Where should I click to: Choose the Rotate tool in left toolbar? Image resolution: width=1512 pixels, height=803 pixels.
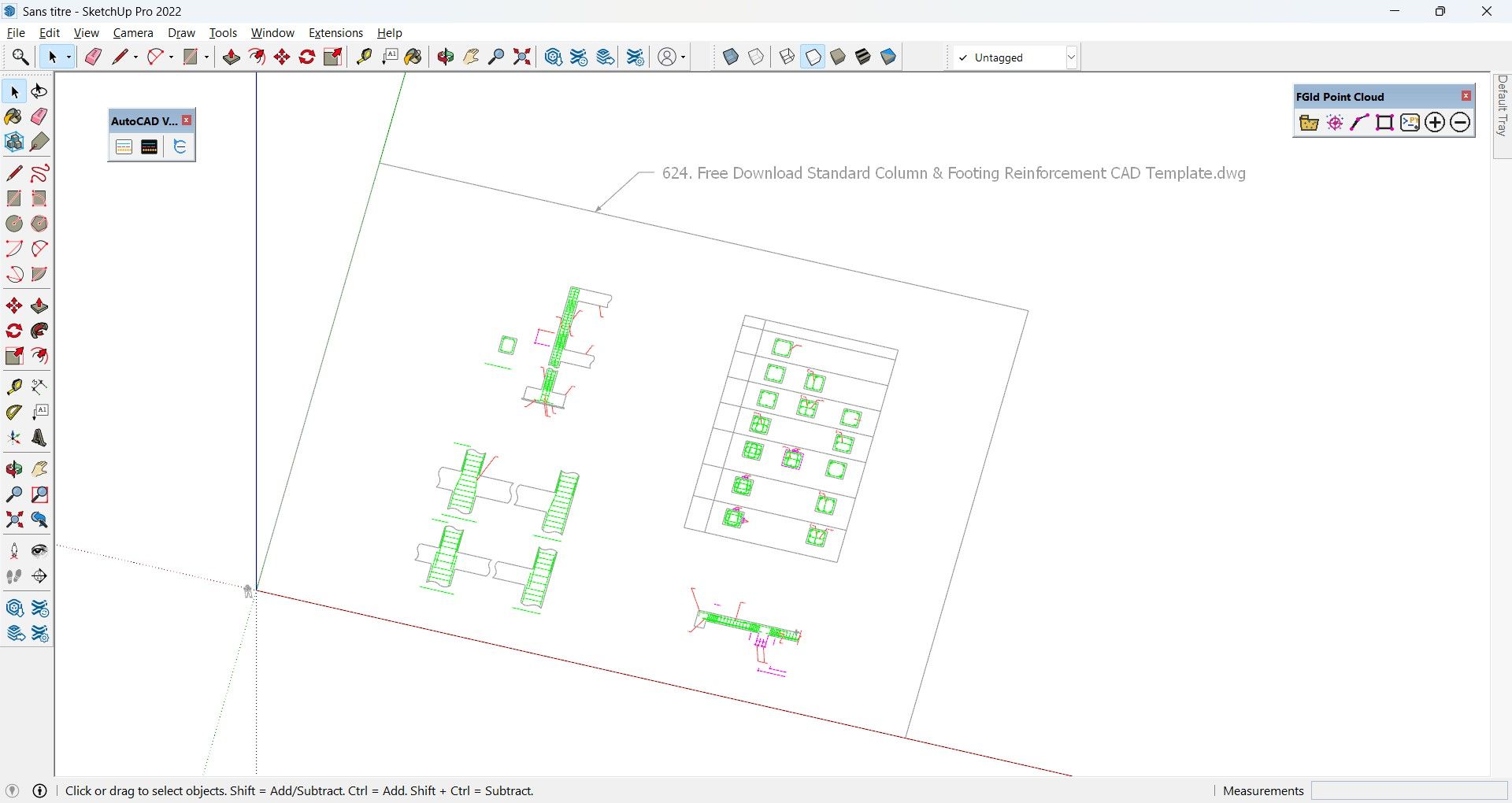click(x=14, y=331)
